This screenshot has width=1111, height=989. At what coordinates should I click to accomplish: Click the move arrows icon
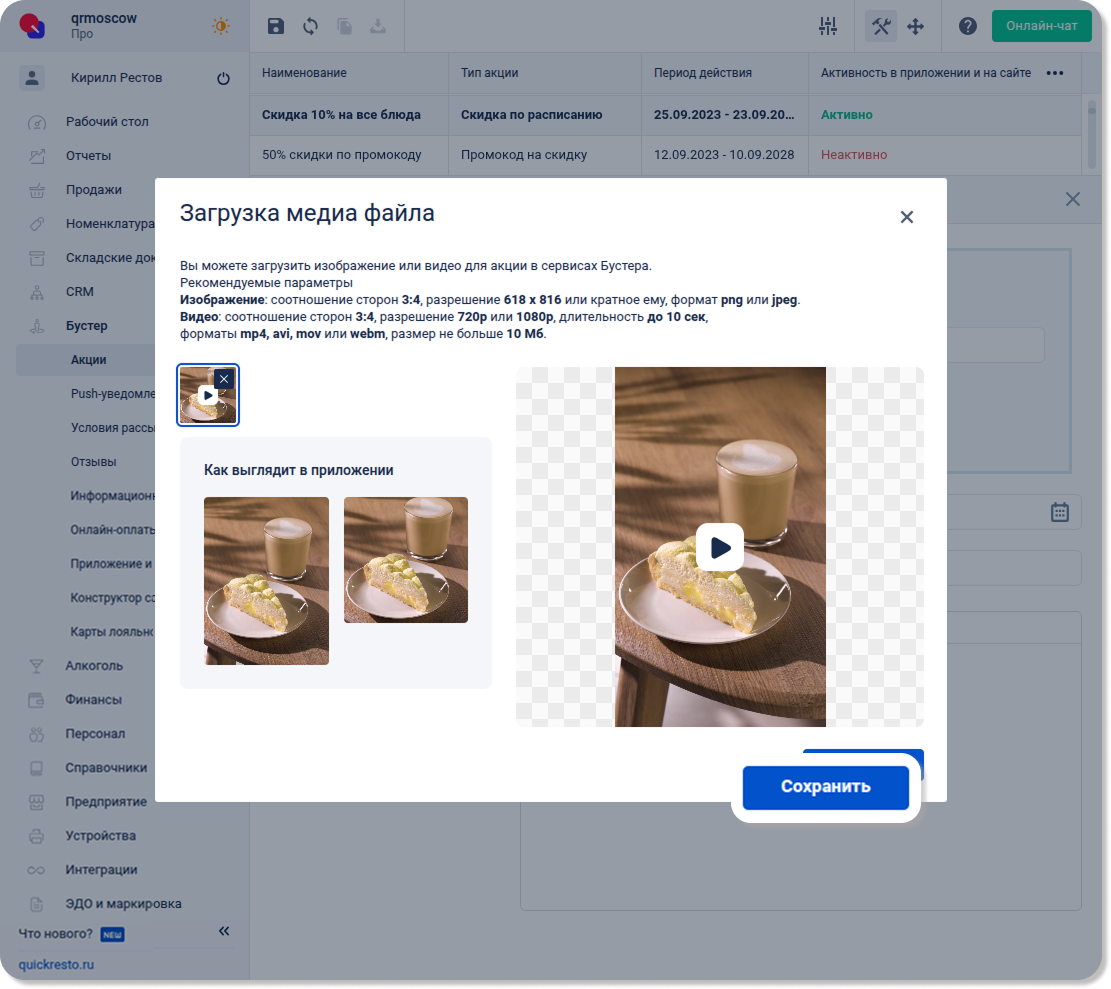click(x=915, y=27)
